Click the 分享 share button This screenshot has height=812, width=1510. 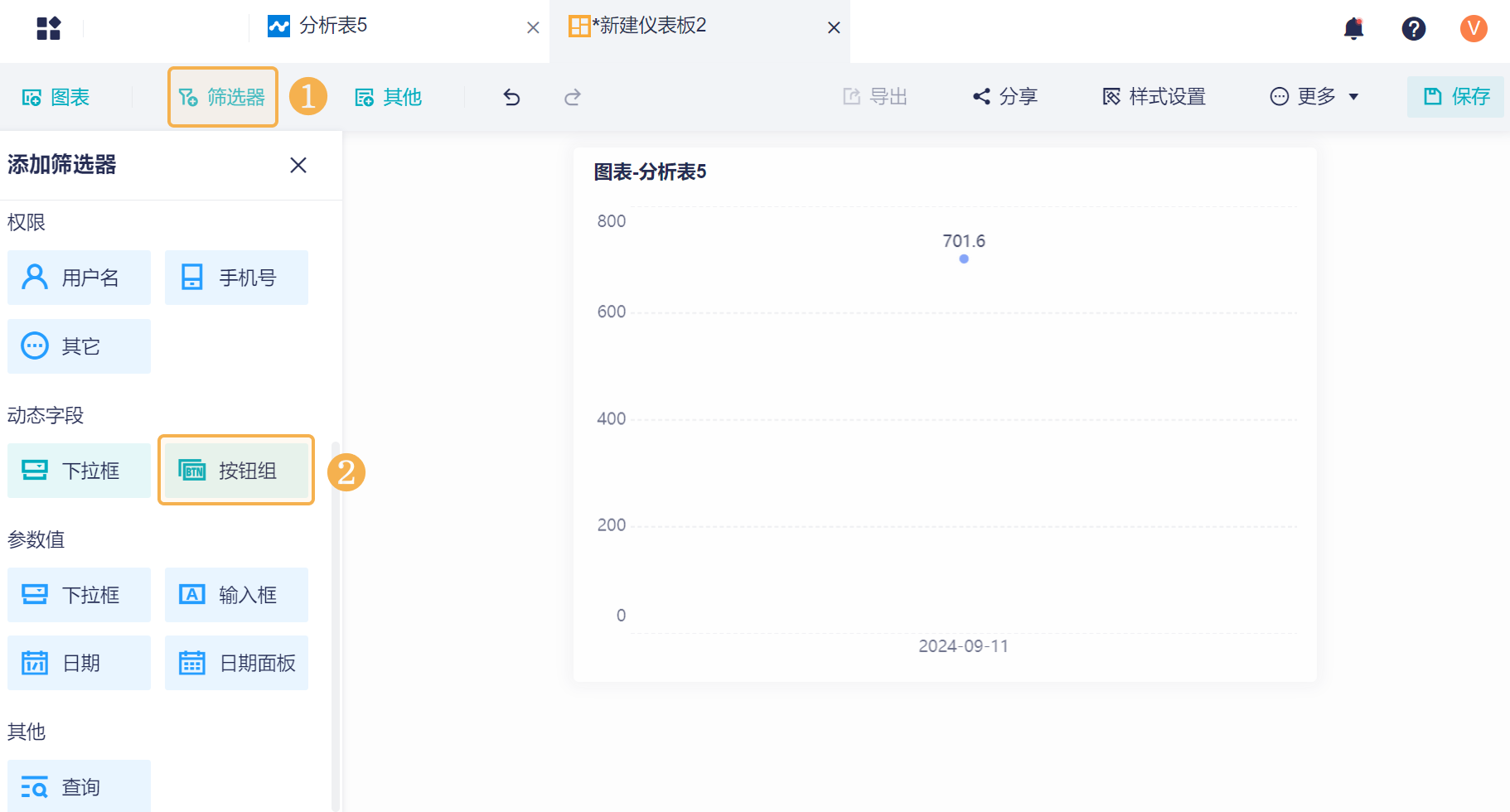(1005, 97)
